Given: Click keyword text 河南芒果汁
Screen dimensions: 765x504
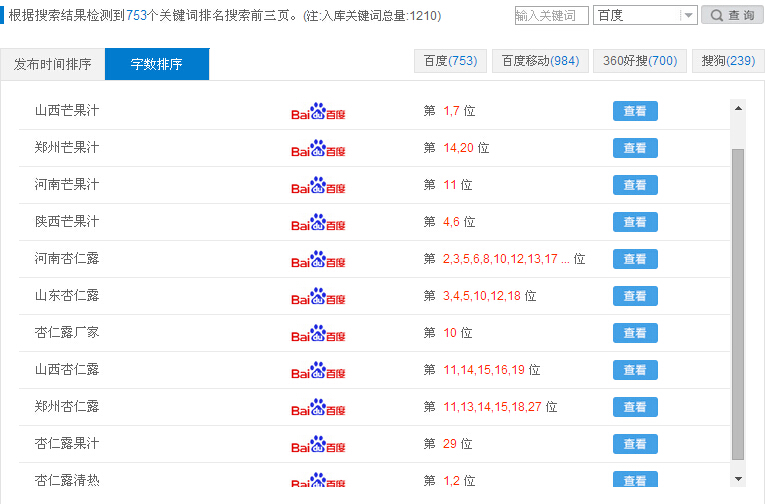Looking at the screenshot, I should 67,184.
